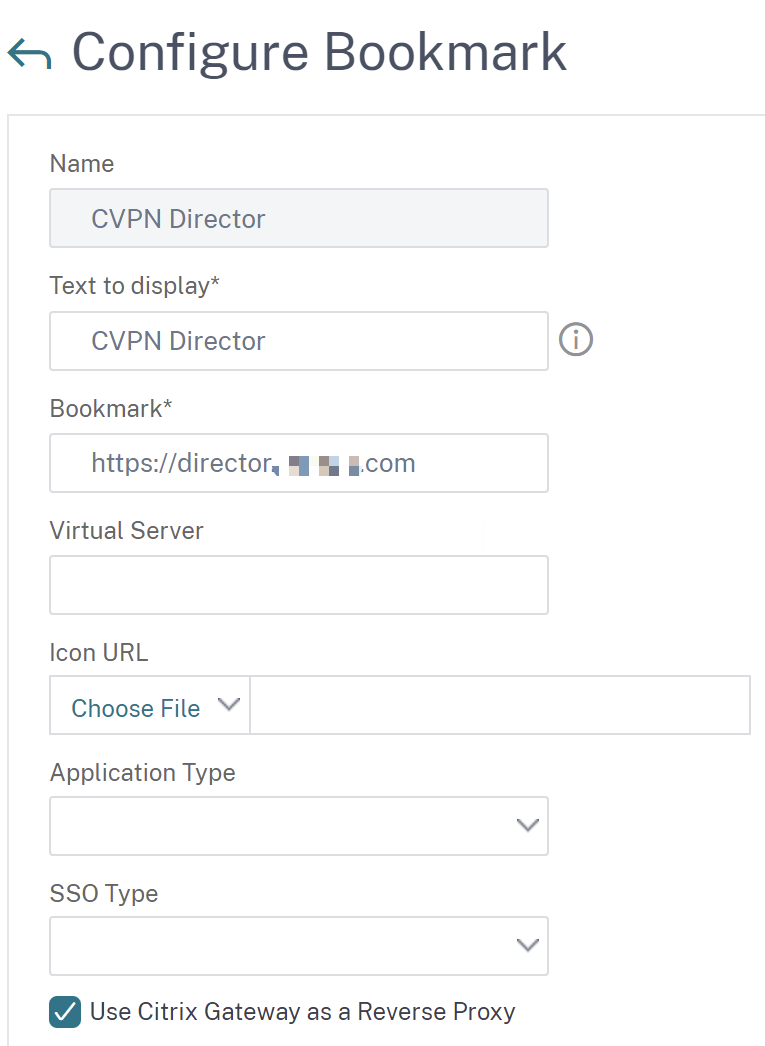
Task: Click the Icon URL path text box
Action: pyautogui.click(x=500, y=705)
